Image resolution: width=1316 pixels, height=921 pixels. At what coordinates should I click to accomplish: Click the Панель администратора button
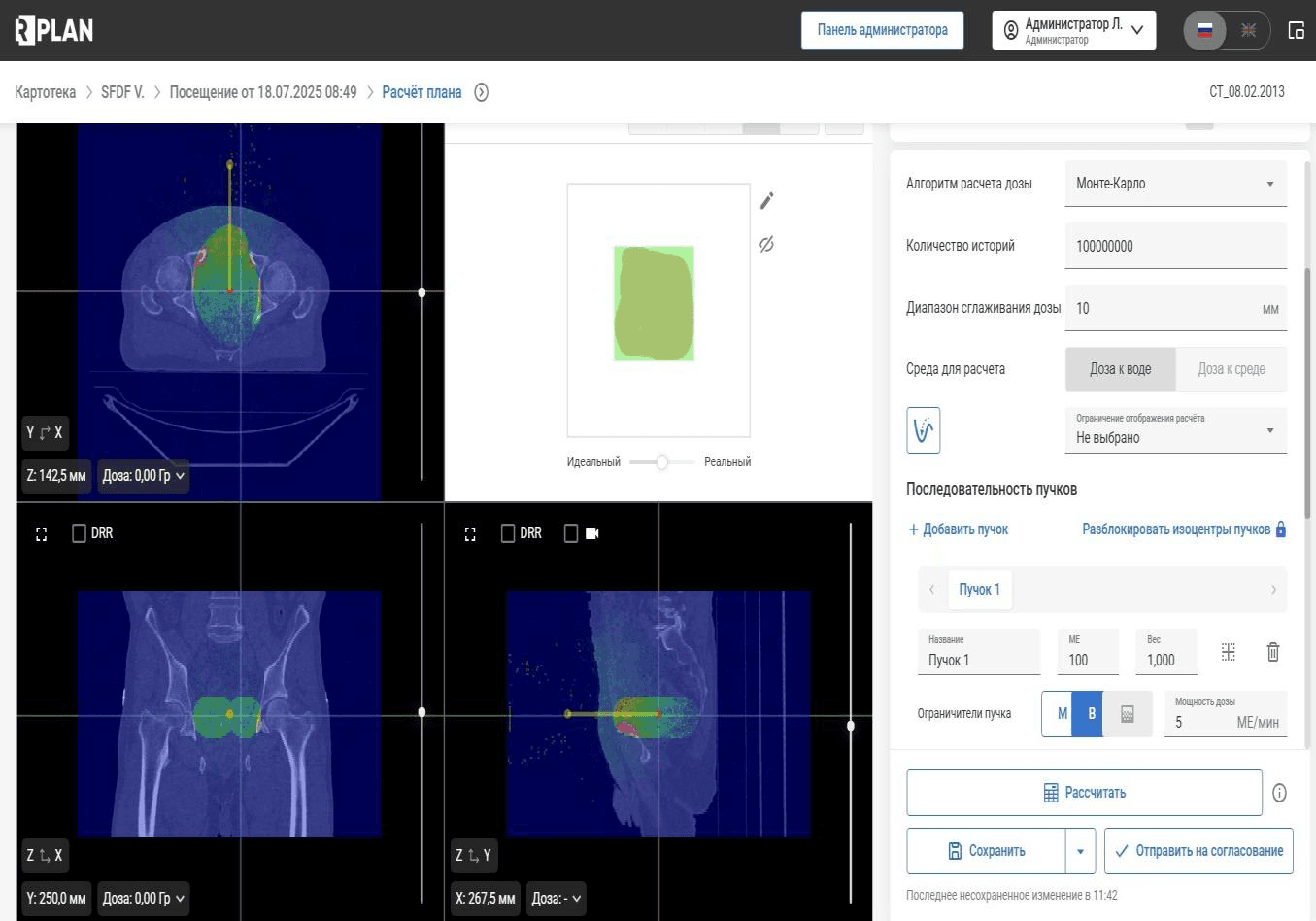[x=882, y=30]
